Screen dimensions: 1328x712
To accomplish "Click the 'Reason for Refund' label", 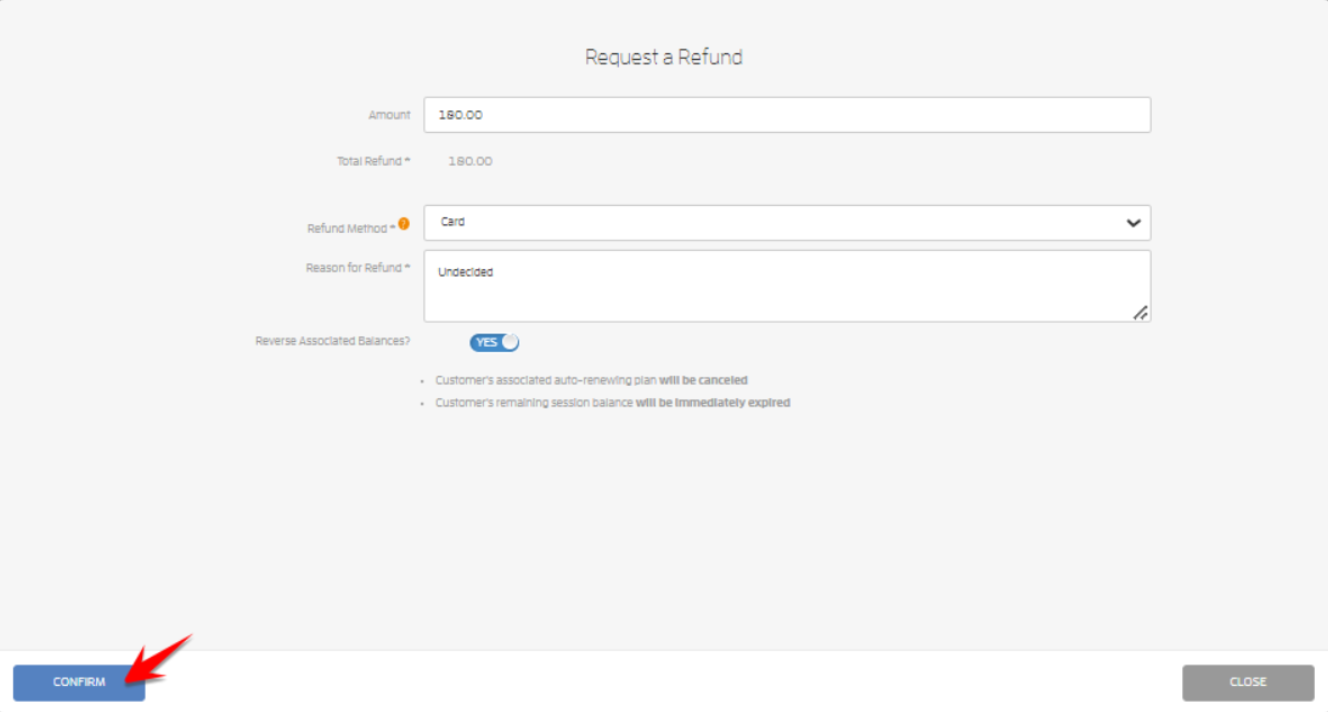I will (x=358, y=268).
